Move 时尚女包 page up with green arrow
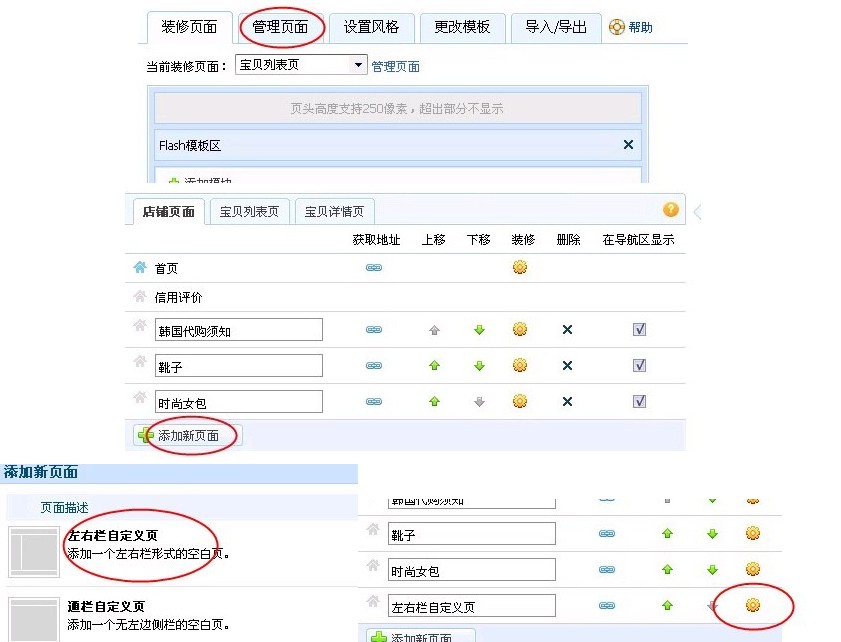 pyautogui.click(x=434, y=402)
